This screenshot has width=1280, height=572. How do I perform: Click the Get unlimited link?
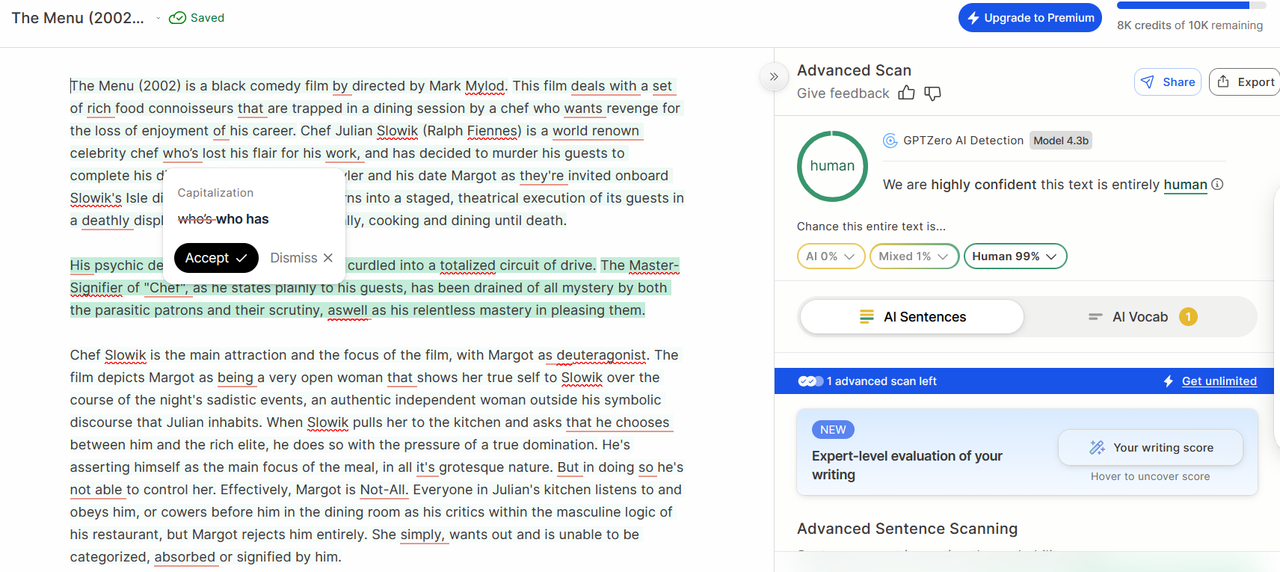[x=1219, y=381]
